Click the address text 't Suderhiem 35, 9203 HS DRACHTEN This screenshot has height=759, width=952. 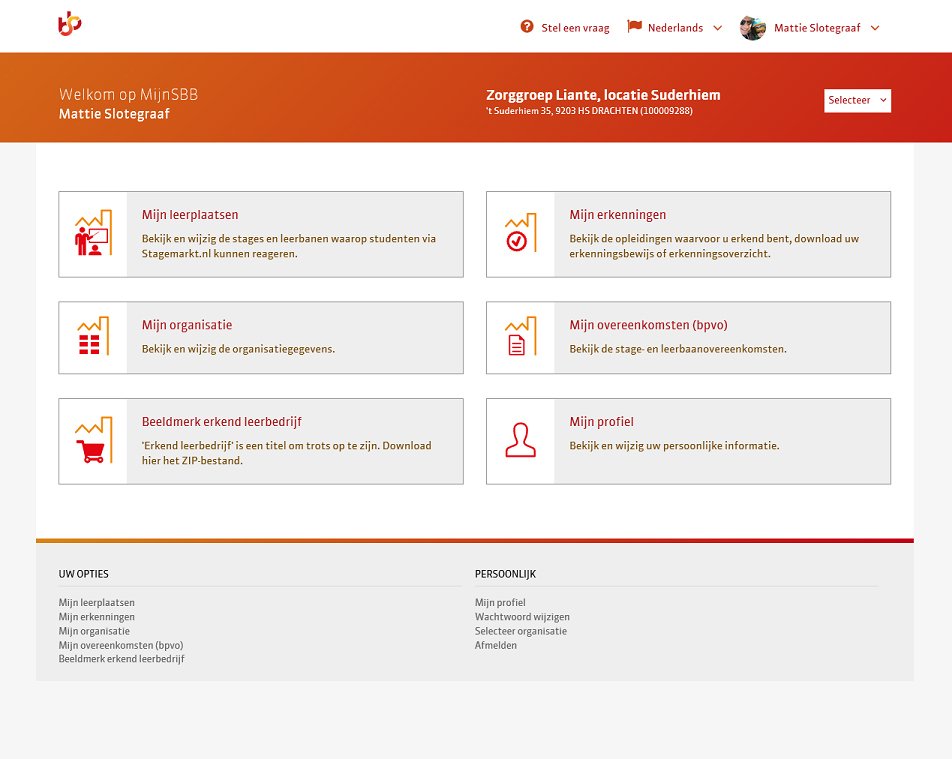pos(589,111)
